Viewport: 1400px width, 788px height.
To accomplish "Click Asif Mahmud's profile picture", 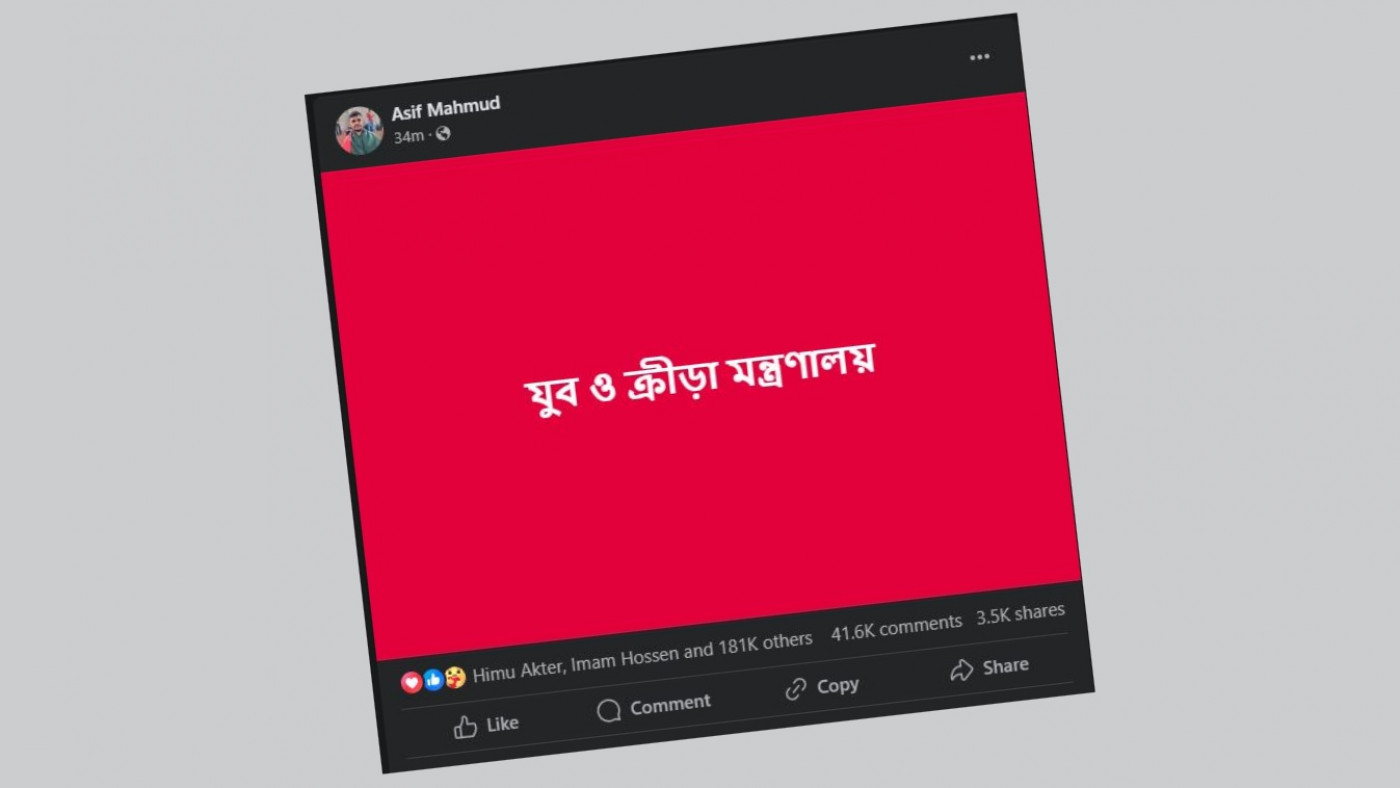I will pyautogui.click(x=359, y=130).
